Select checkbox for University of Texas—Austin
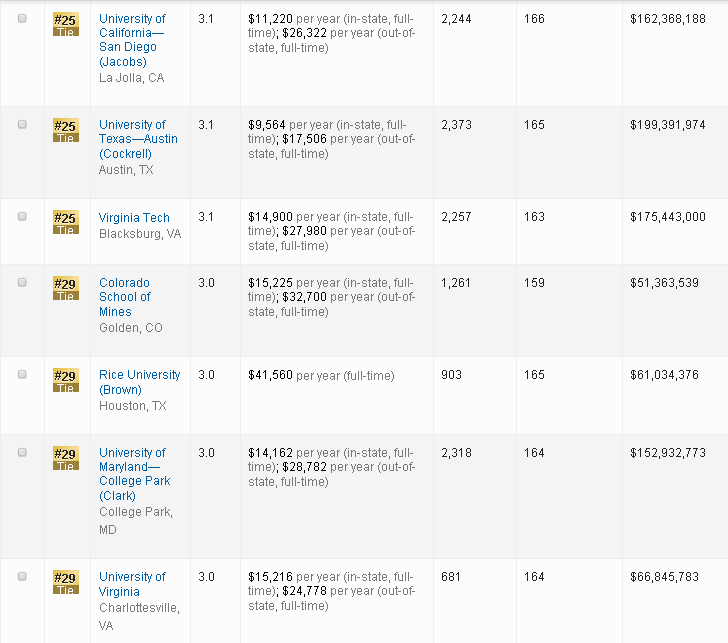The image size is (728, 643). (22, 124)
